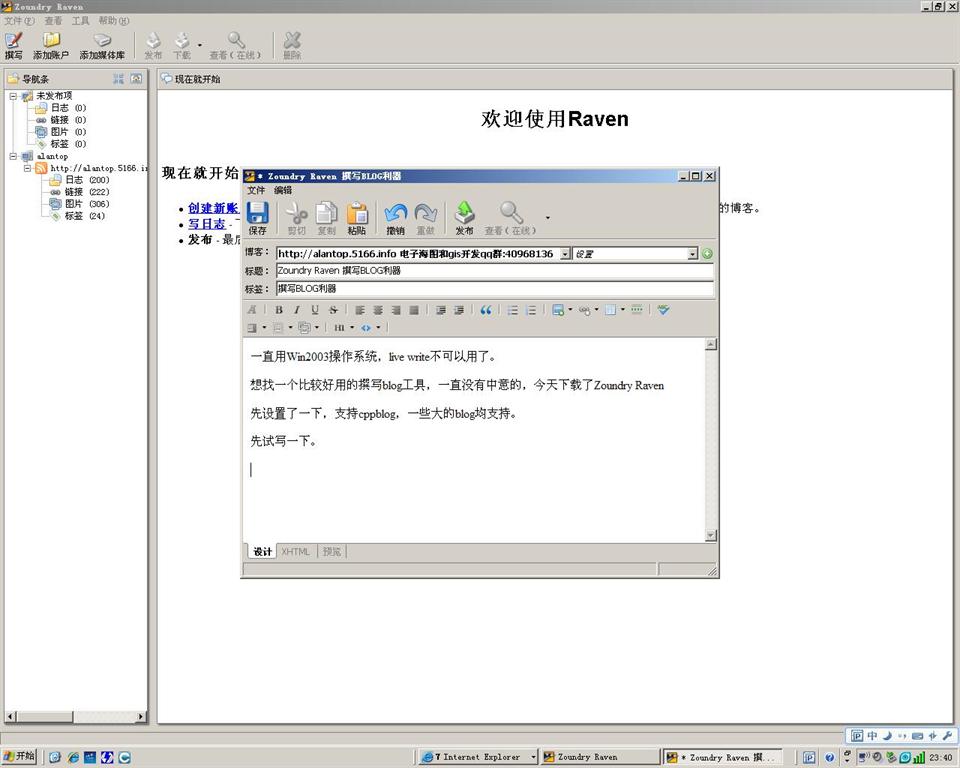This screenshot has height=768, width=960.
Task: Open the Internet Explorer taskbar group
Action: point(479,757)
